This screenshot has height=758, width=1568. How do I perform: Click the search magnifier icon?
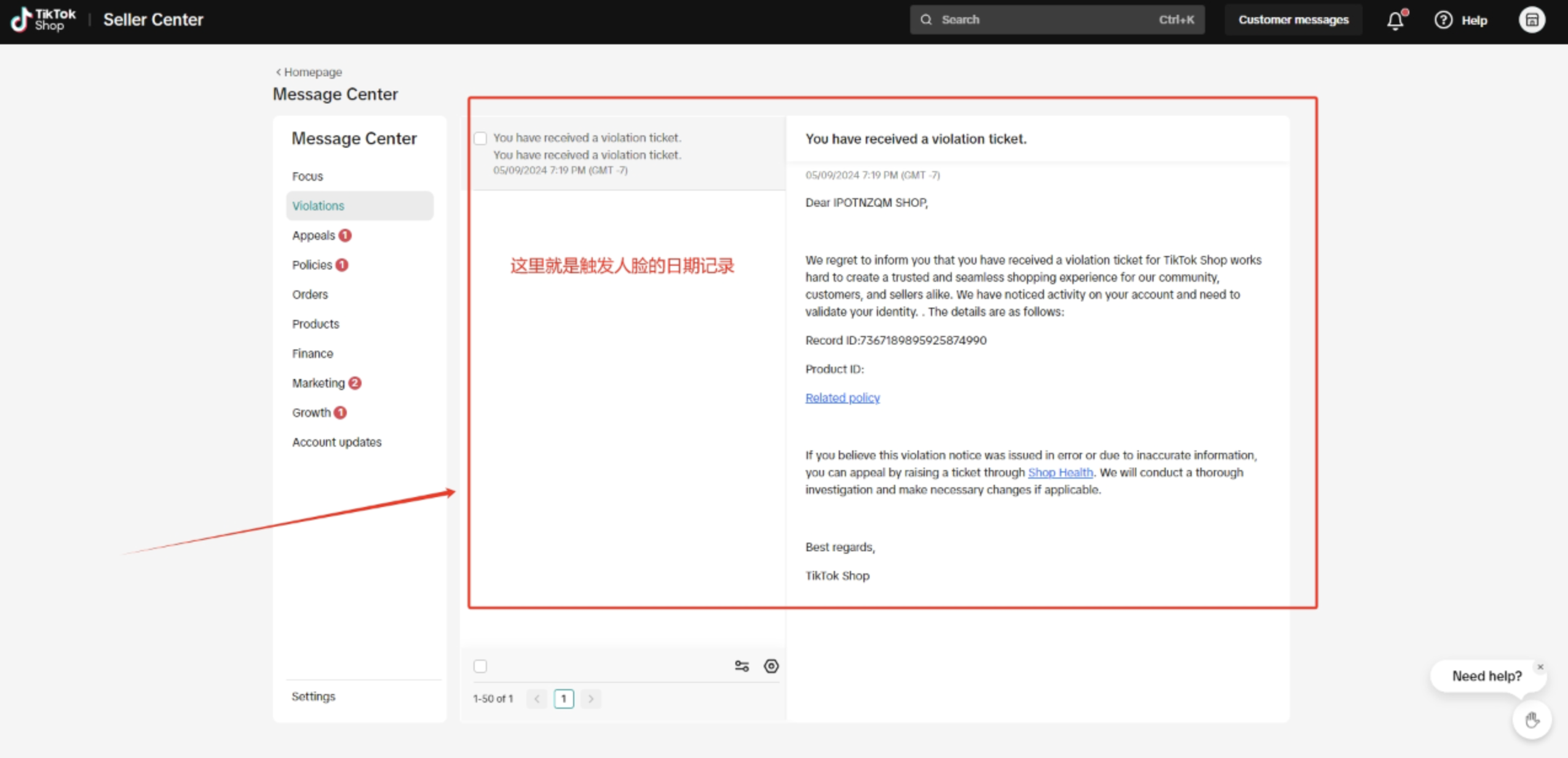(926, 20)
